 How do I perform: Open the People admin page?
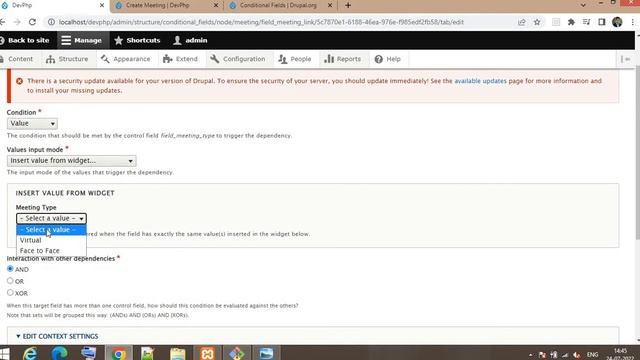295,59
